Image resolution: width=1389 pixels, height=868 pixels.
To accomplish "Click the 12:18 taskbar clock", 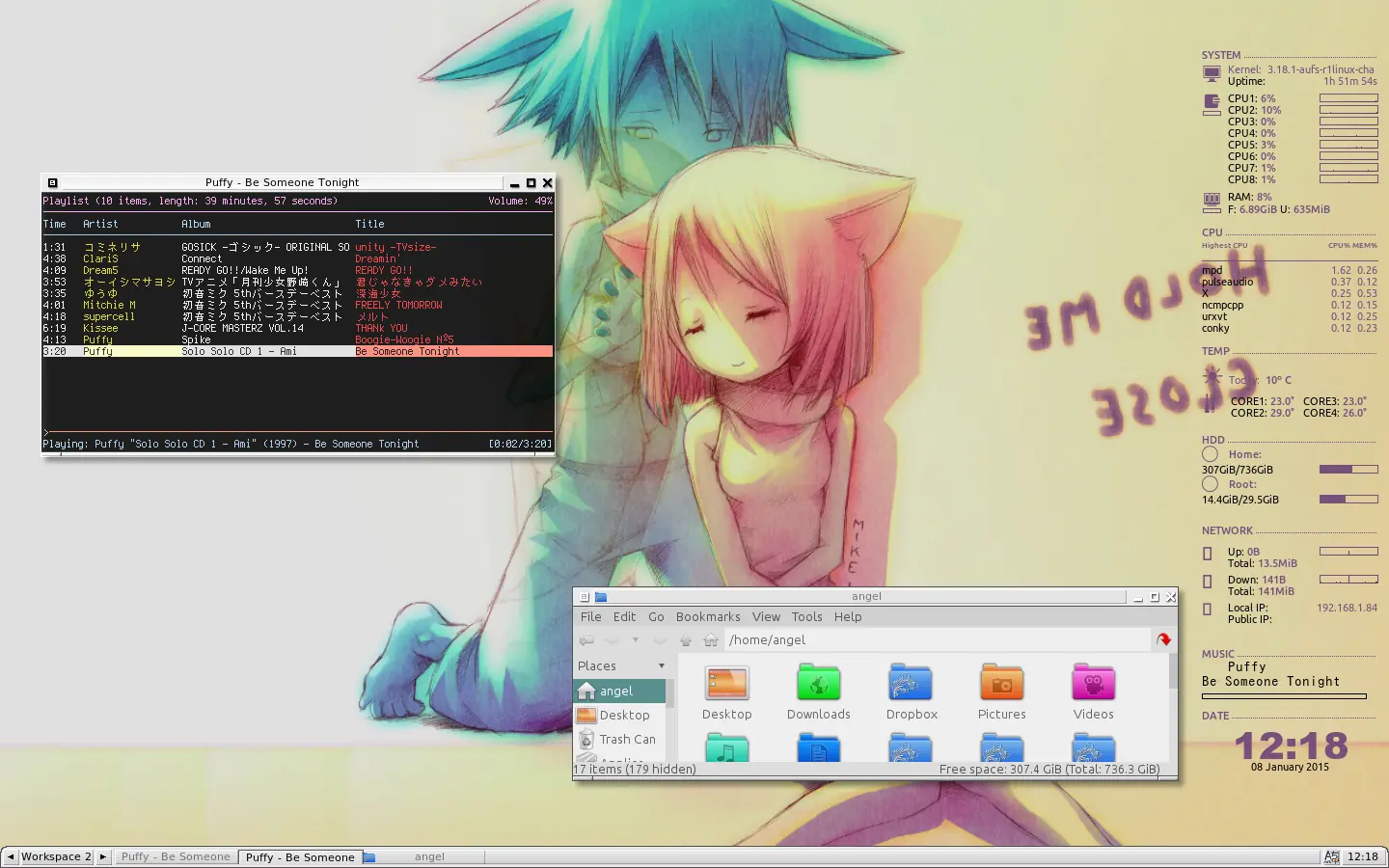I will click(1362, 856).
